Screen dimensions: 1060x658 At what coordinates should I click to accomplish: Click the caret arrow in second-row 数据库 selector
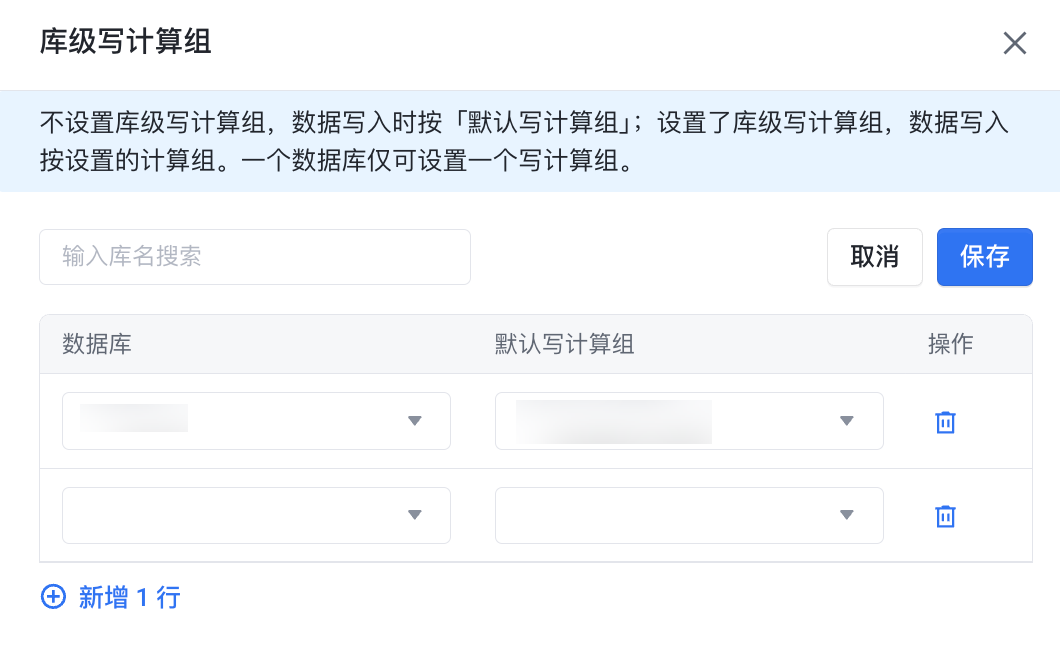pyautogui.click(x=415, y=515)
